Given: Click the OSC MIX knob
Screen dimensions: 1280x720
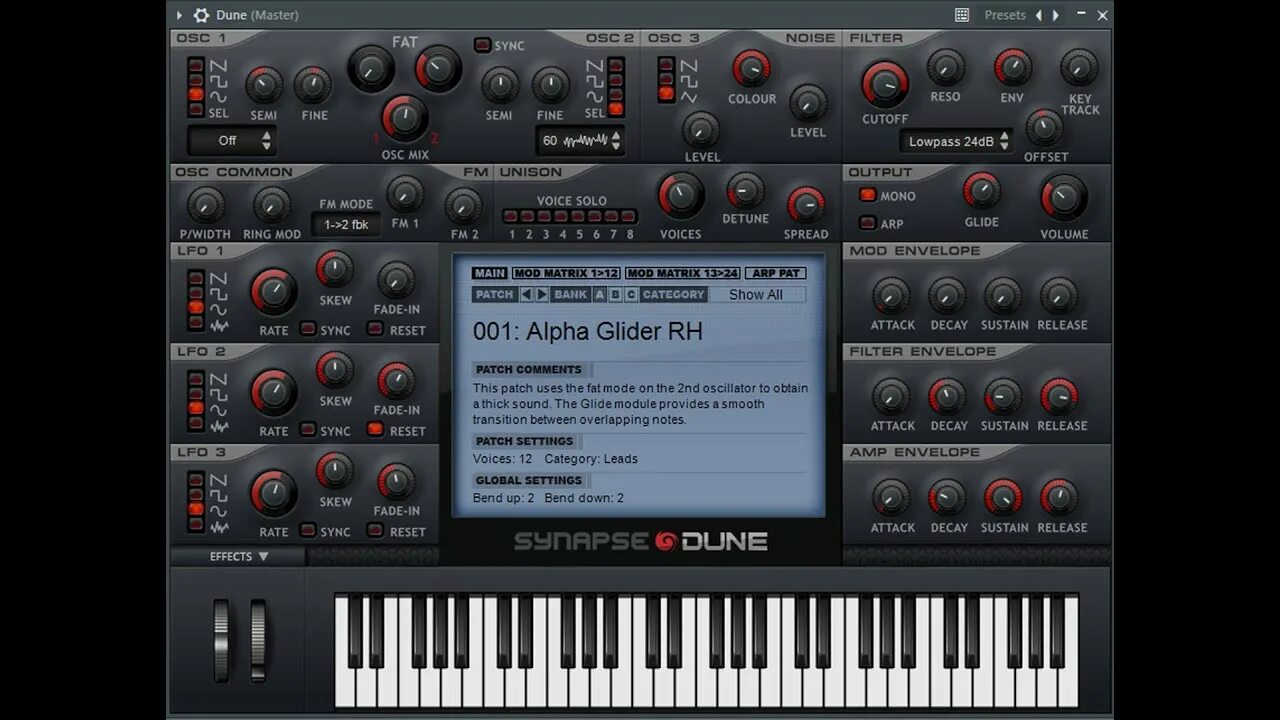Looking at the screenshot, I should coord(405,119).
